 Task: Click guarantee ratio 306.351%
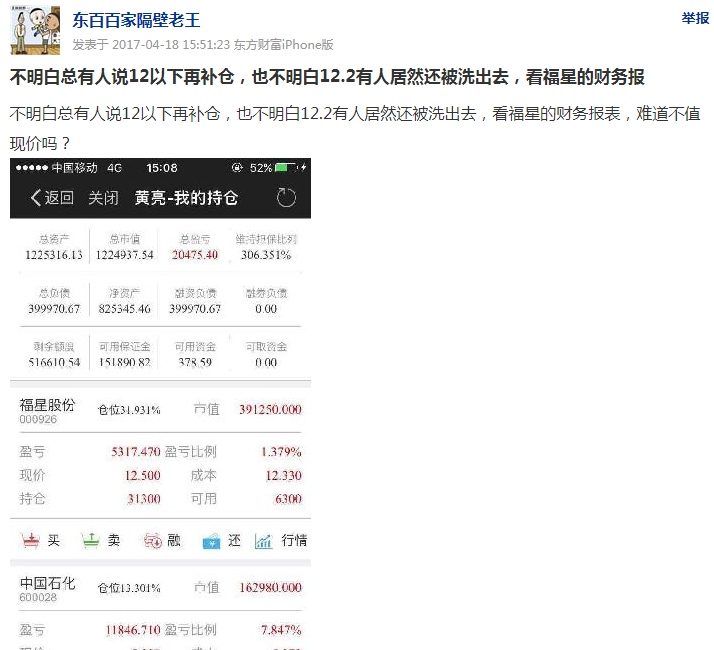pyautogui.click(x=266, y=255)
